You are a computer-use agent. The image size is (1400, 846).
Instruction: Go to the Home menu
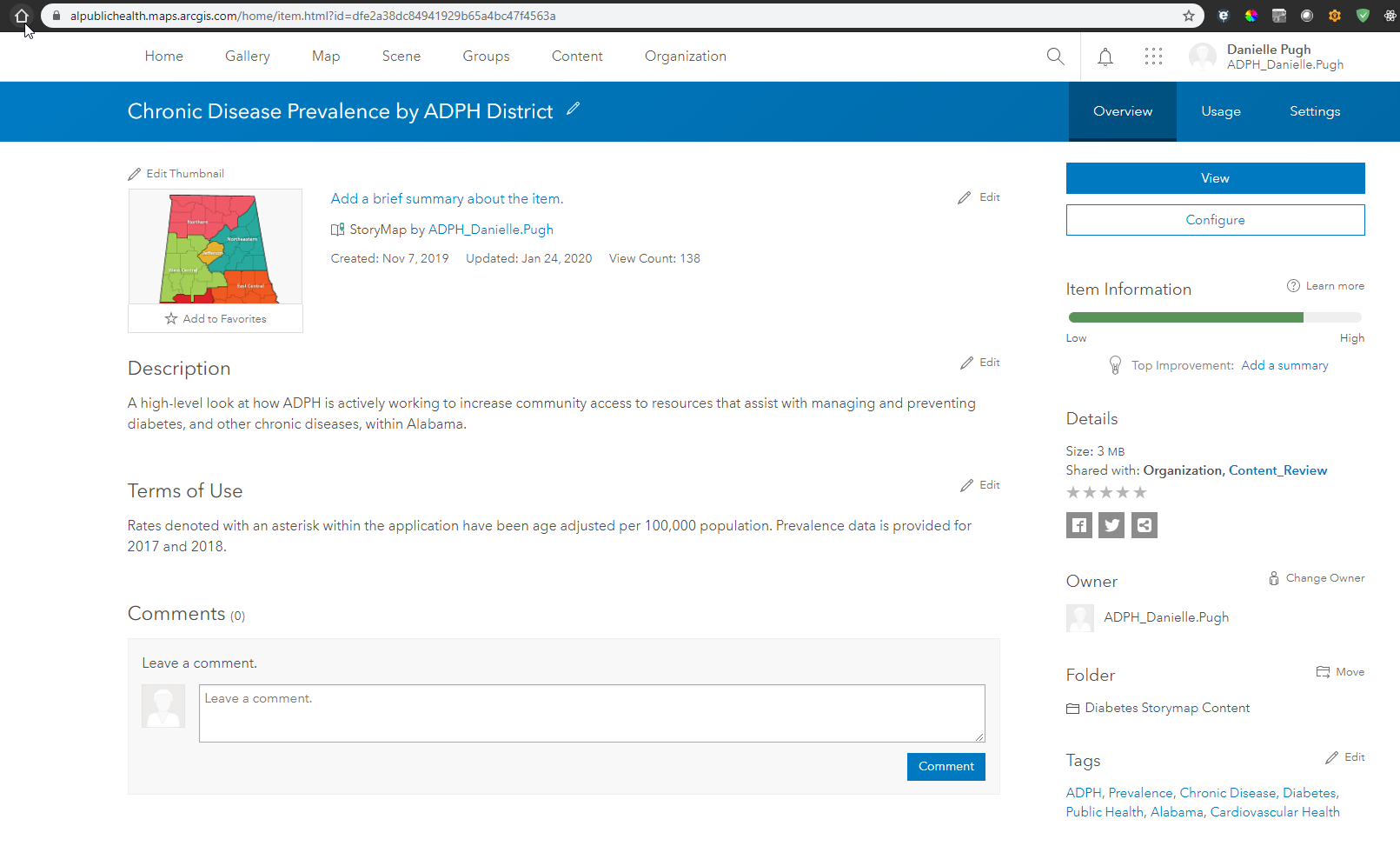click(x=164, y=57)
